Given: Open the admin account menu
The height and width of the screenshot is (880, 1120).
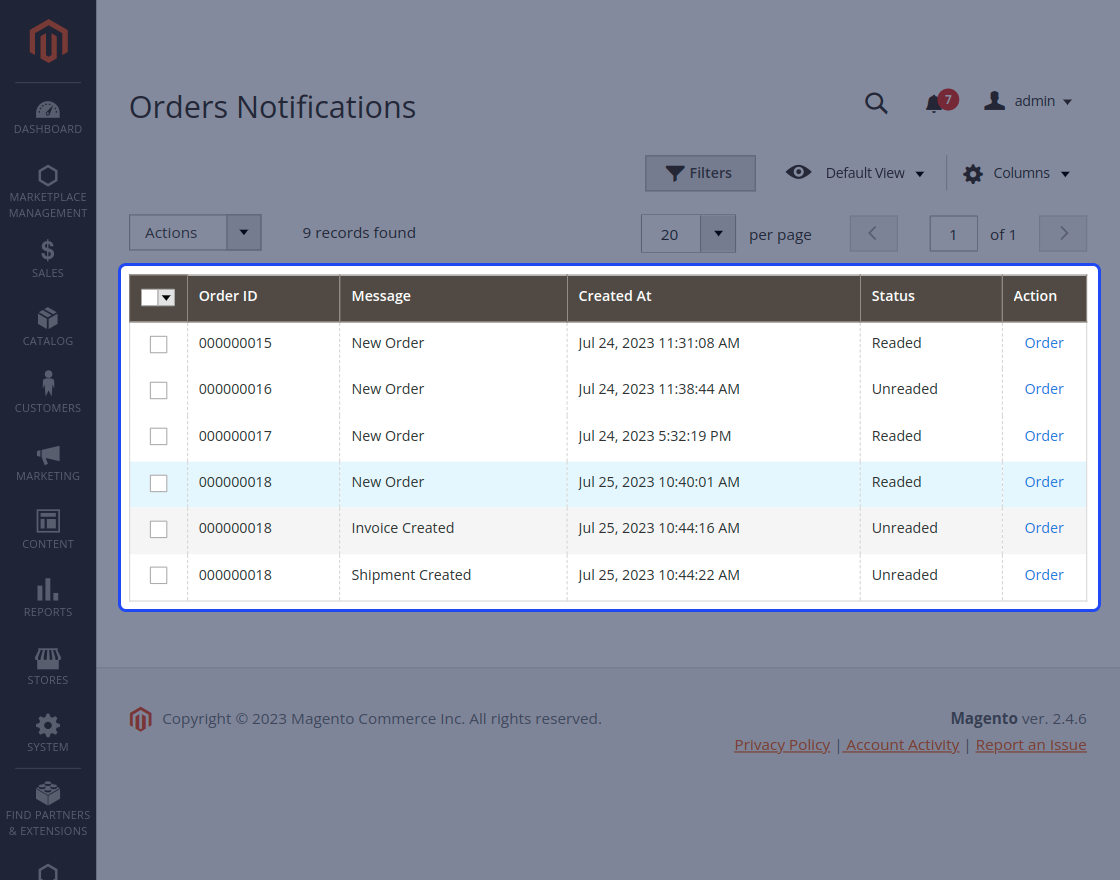Looking at the screenshot, I should tap(1029, 101).
